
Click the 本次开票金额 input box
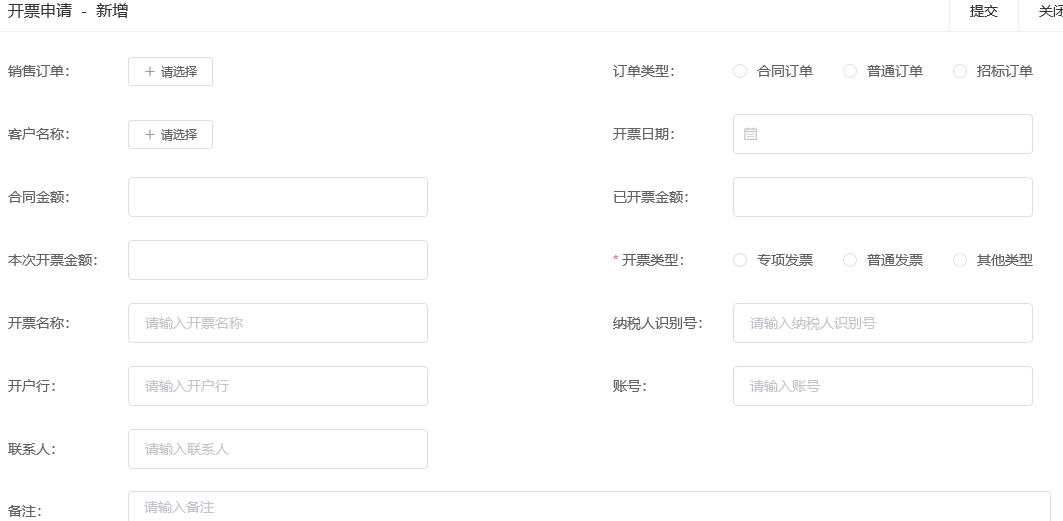(278, 260)
